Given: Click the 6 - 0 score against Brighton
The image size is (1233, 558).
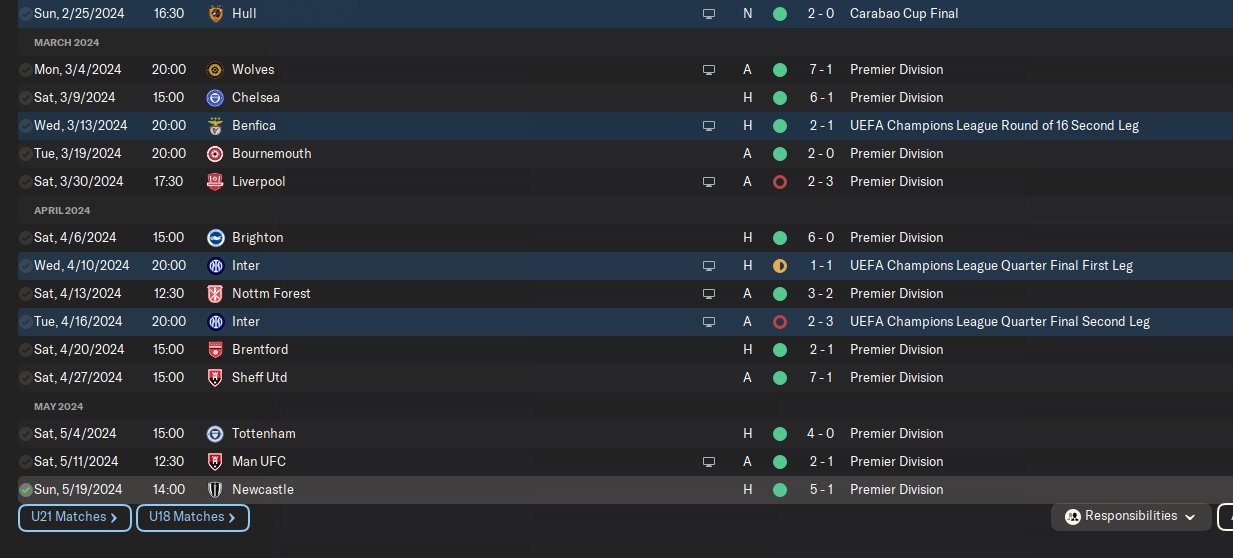Looking at the screenshot, I should click(820, 238).
